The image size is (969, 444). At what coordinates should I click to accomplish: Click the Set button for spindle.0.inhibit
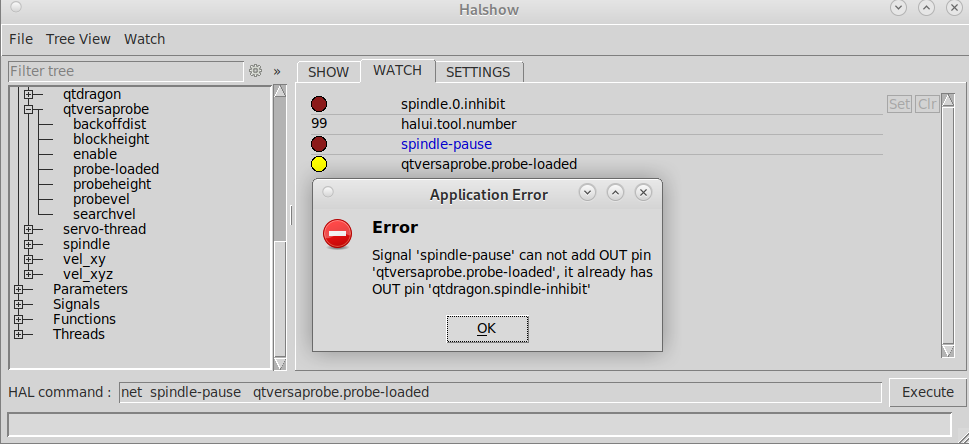pyautogui.click(x=899, y=104)
